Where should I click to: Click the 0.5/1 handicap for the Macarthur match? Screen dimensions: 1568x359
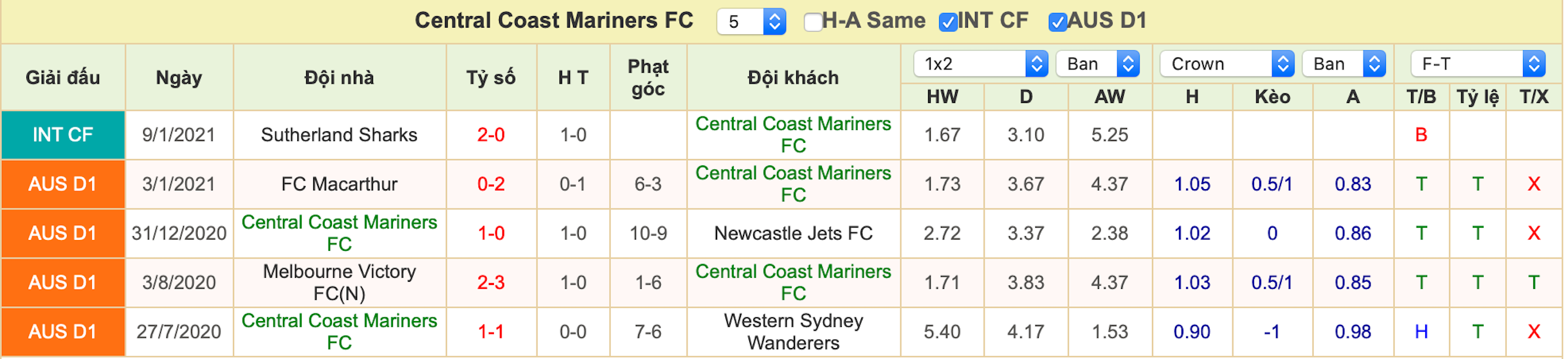(1272, 184)
